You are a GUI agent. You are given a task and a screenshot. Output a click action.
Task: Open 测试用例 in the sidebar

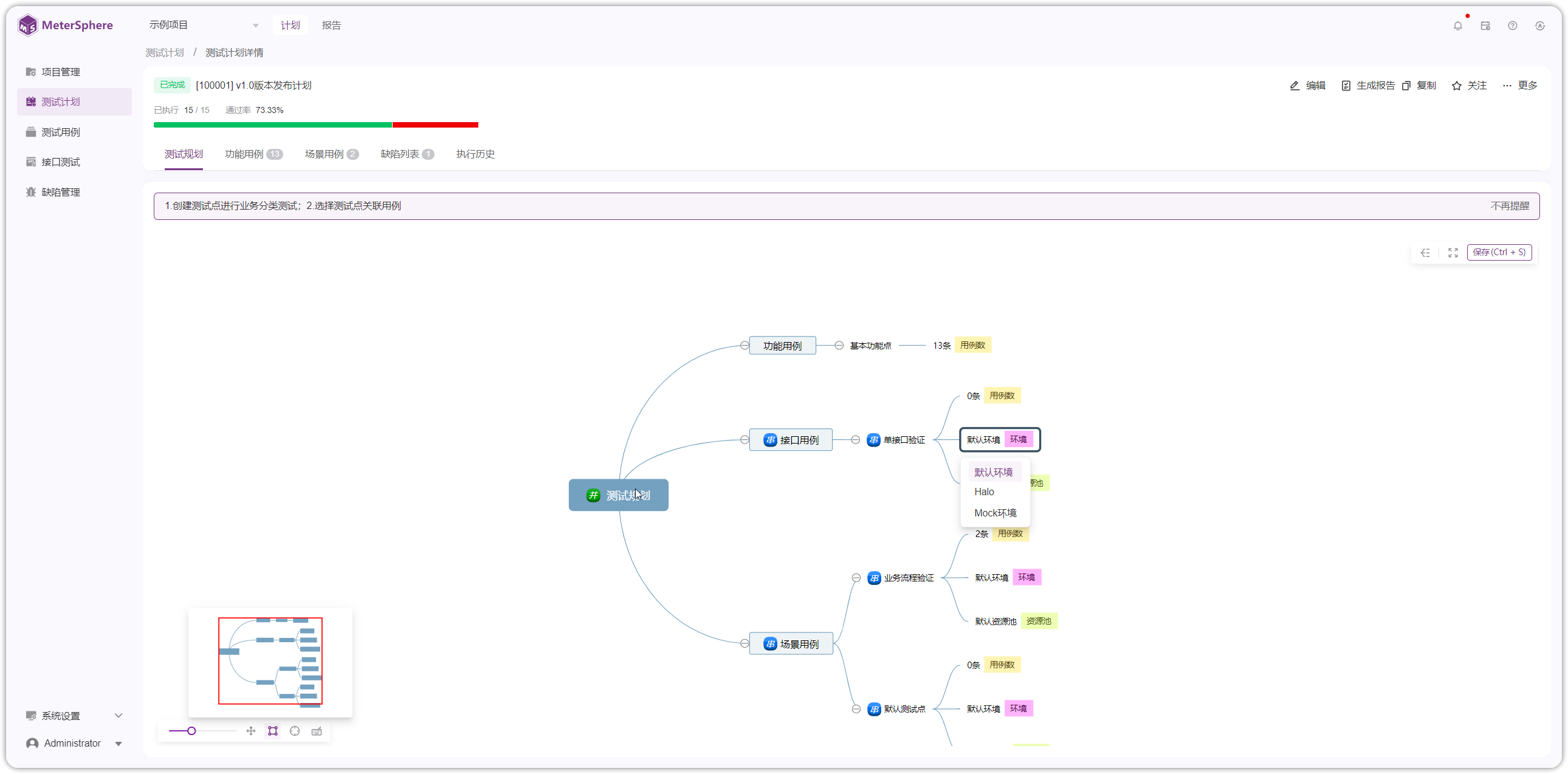74,132
